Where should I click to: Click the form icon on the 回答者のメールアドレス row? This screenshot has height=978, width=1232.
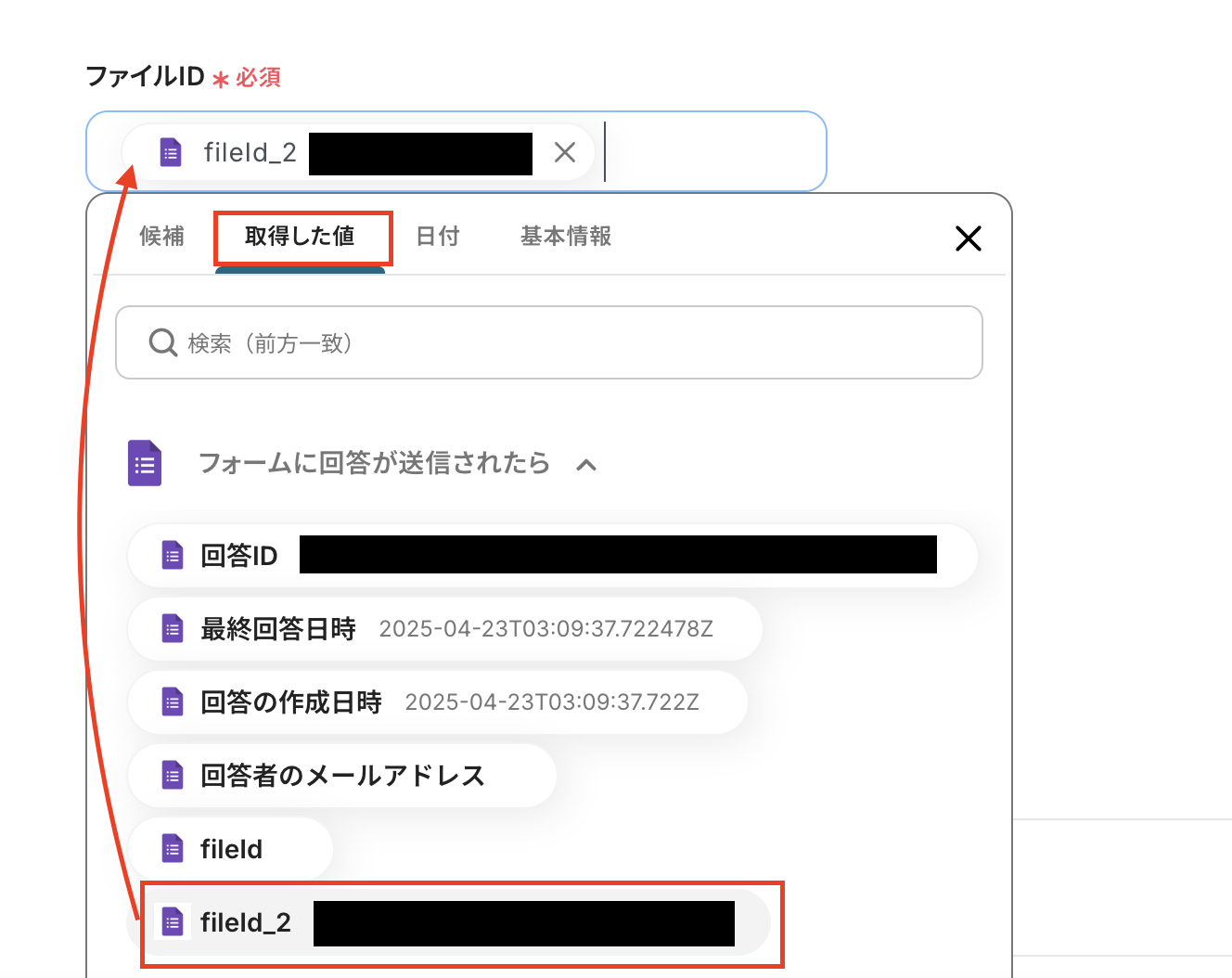[x=173, y=776]
